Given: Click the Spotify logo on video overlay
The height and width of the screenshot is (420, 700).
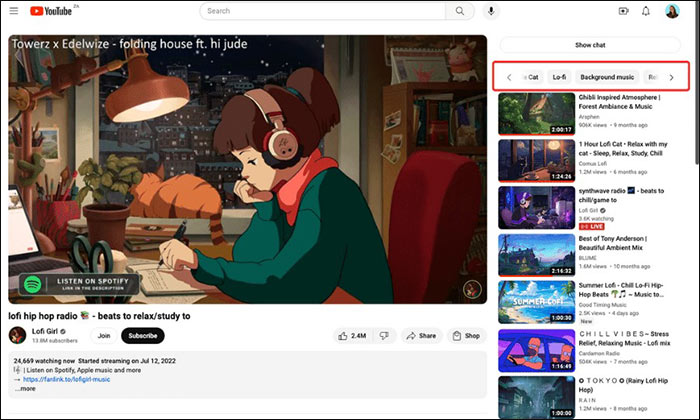Looking at the screenshot, I should (33, 284).
